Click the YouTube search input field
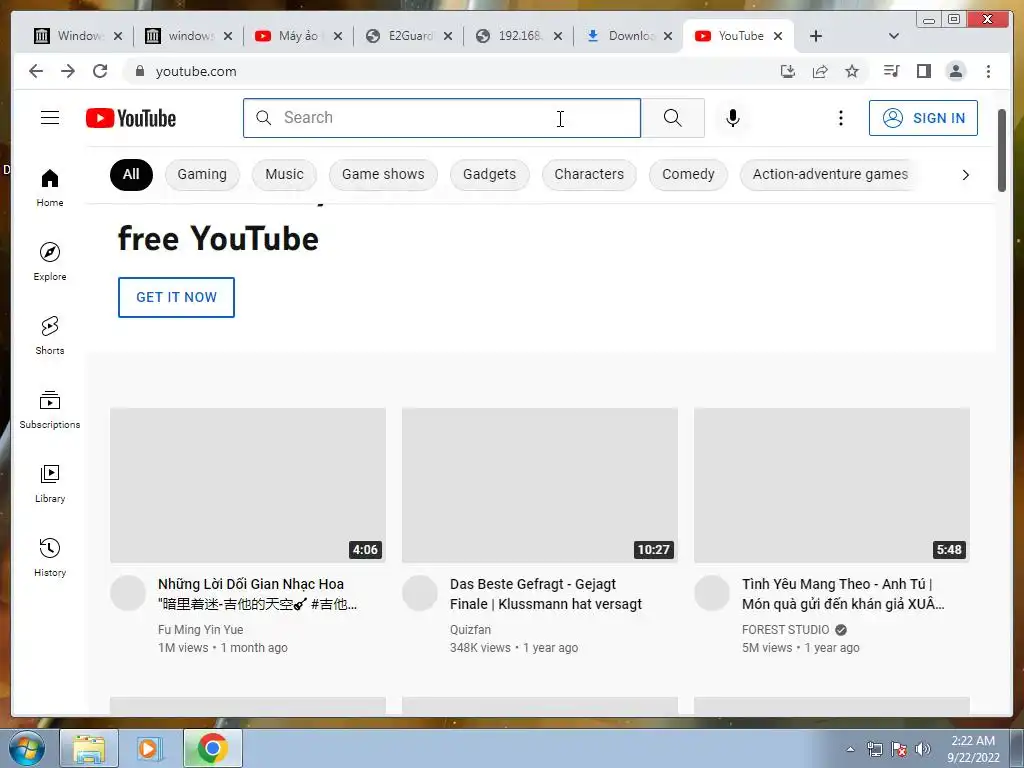The image size is (1024, 768). pos(442,118)
